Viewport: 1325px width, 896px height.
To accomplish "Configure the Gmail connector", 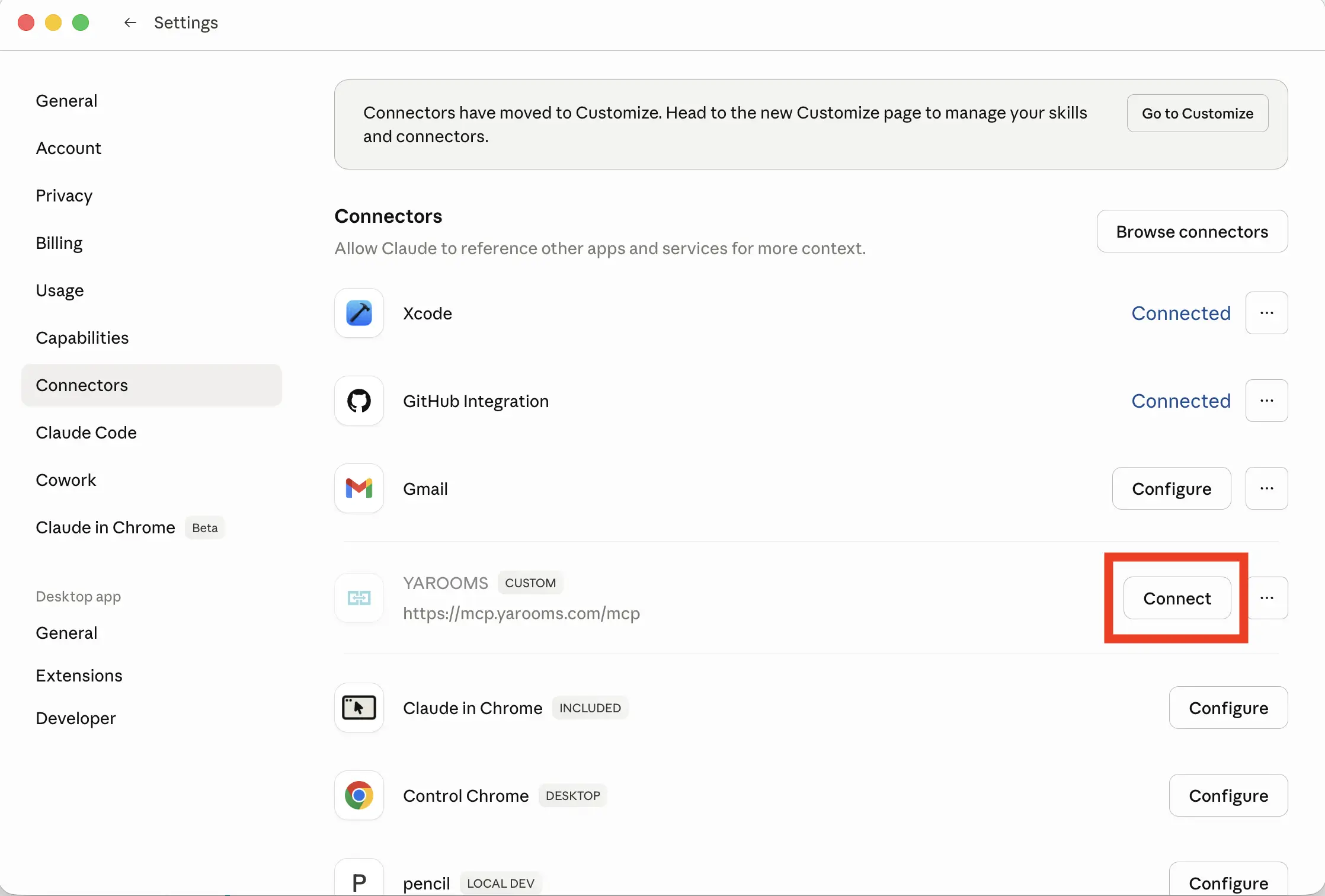I will tap(1171, 488).
